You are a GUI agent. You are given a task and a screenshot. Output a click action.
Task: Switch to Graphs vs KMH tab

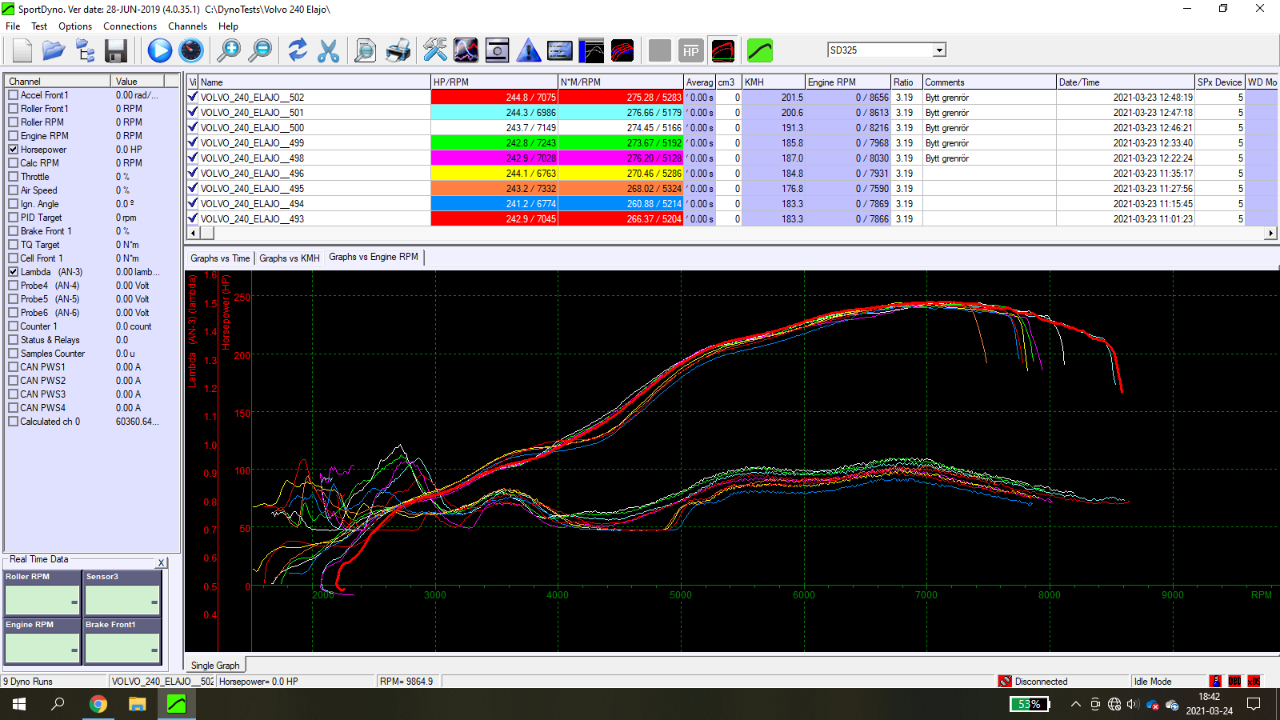pos(289,258)
